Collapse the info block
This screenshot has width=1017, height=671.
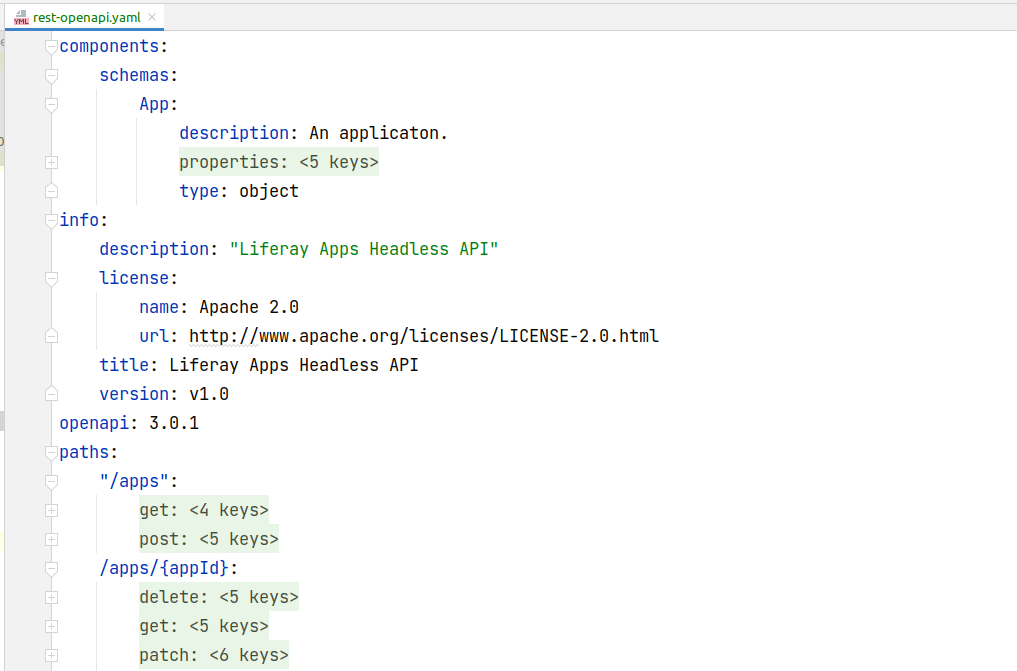click(51, 220)
